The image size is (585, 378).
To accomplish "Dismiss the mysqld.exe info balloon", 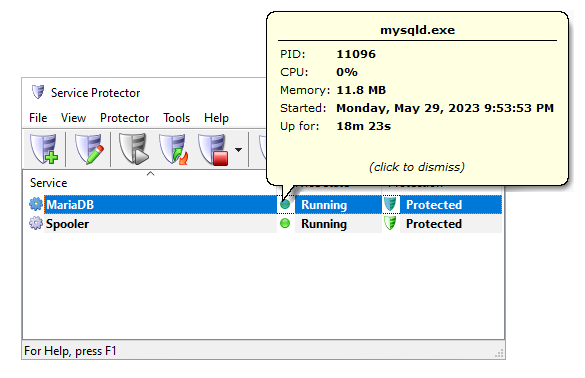I will [x=417, y=167].
